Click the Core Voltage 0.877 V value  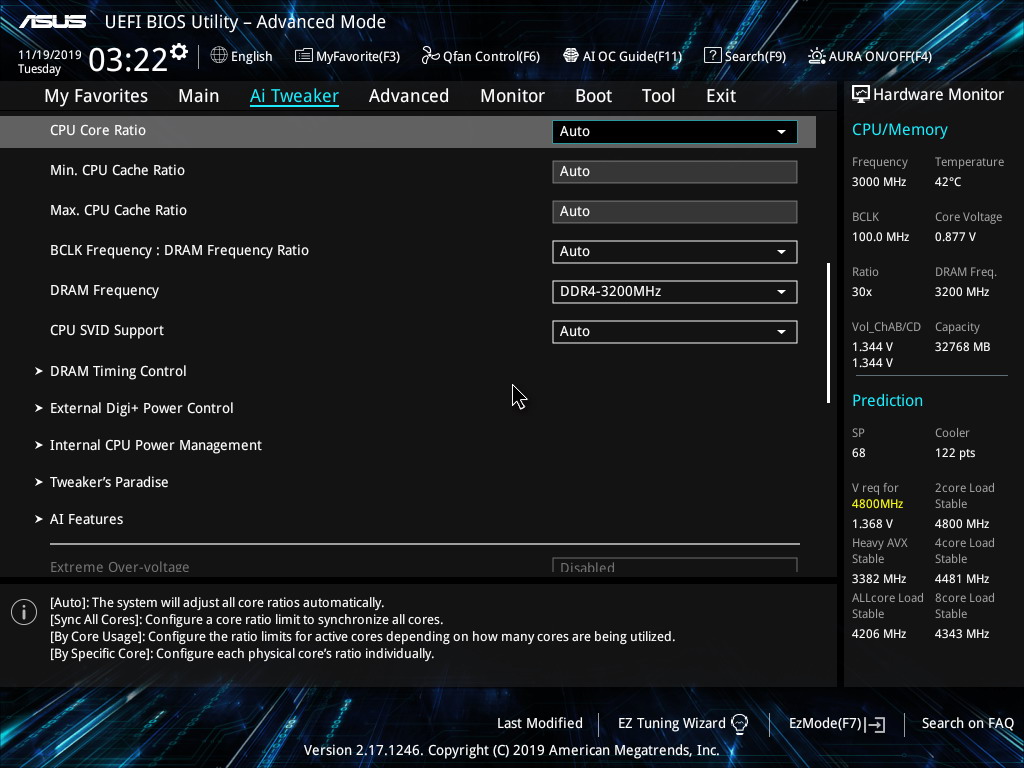point(955,237)
